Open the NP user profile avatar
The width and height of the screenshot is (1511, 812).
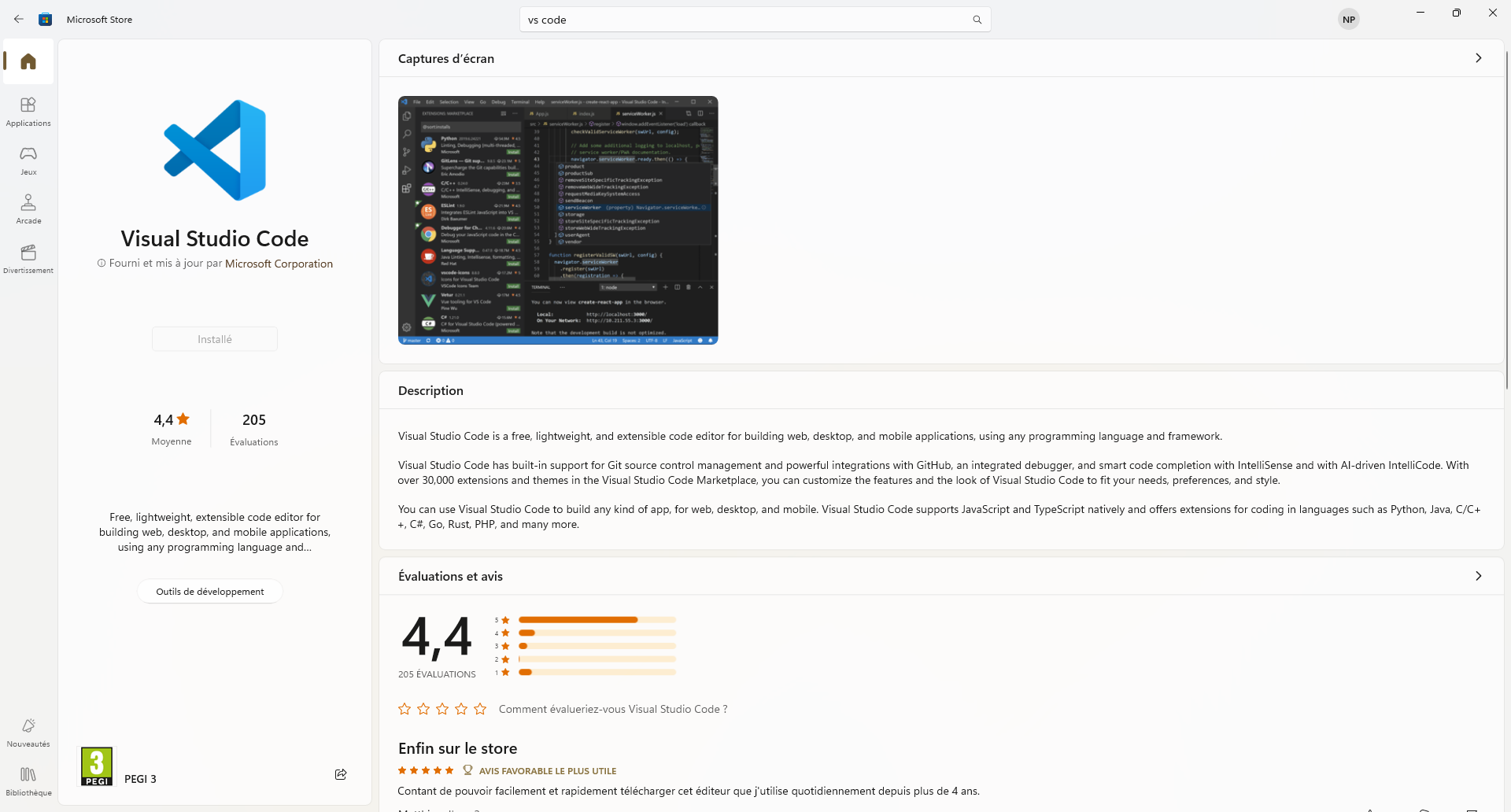click(1349, 20)
